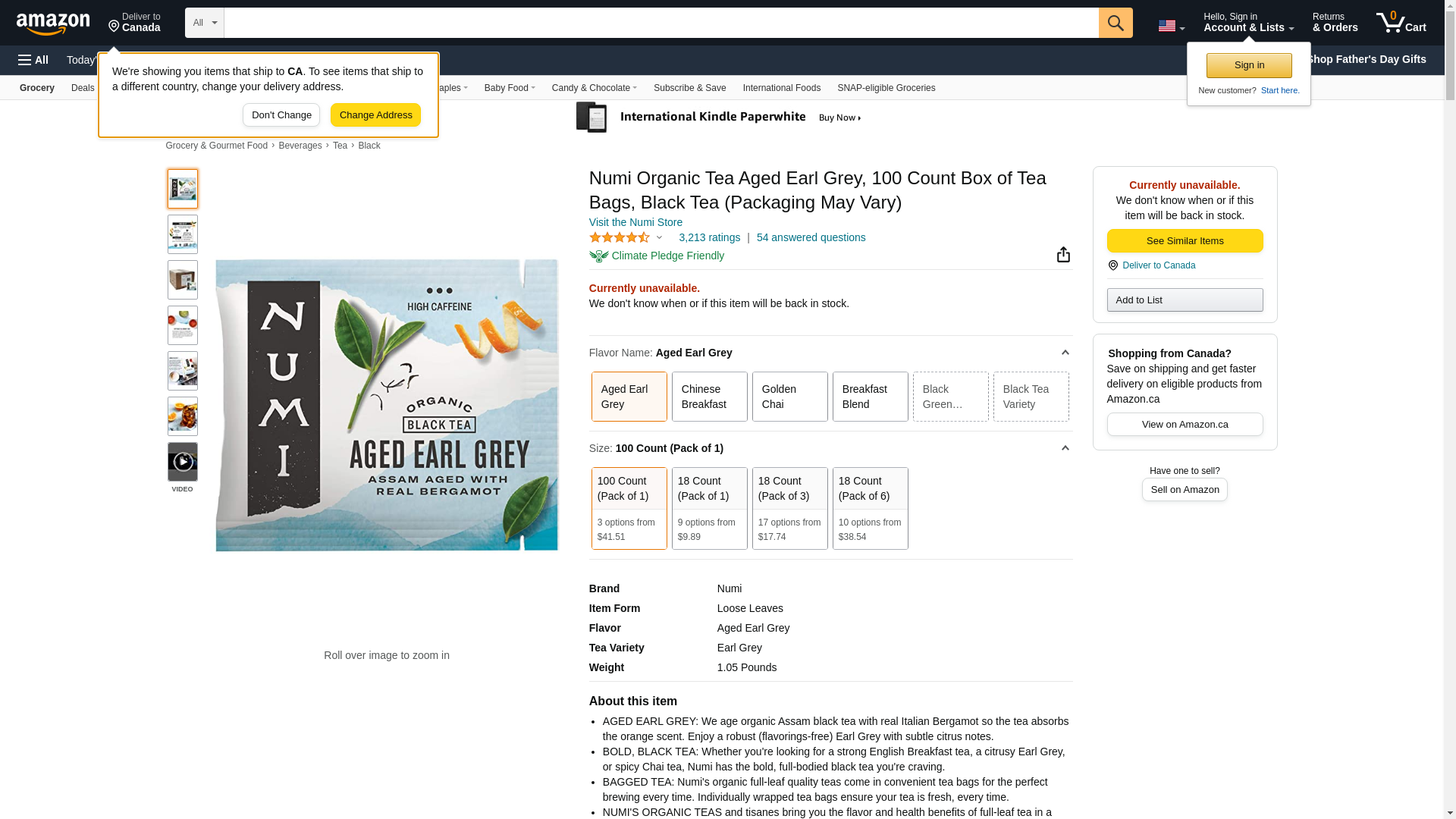This screenshot has height=819, width=1456.
Task: Open the shopping cart icon
Action: pyautogui.click(x=1400, y=23)
